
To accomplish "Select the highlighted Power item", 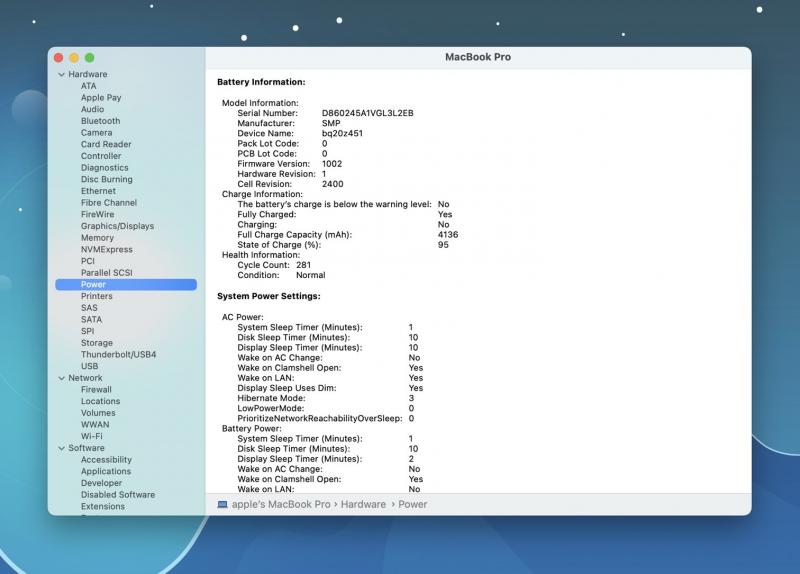I will pos(126,285).
